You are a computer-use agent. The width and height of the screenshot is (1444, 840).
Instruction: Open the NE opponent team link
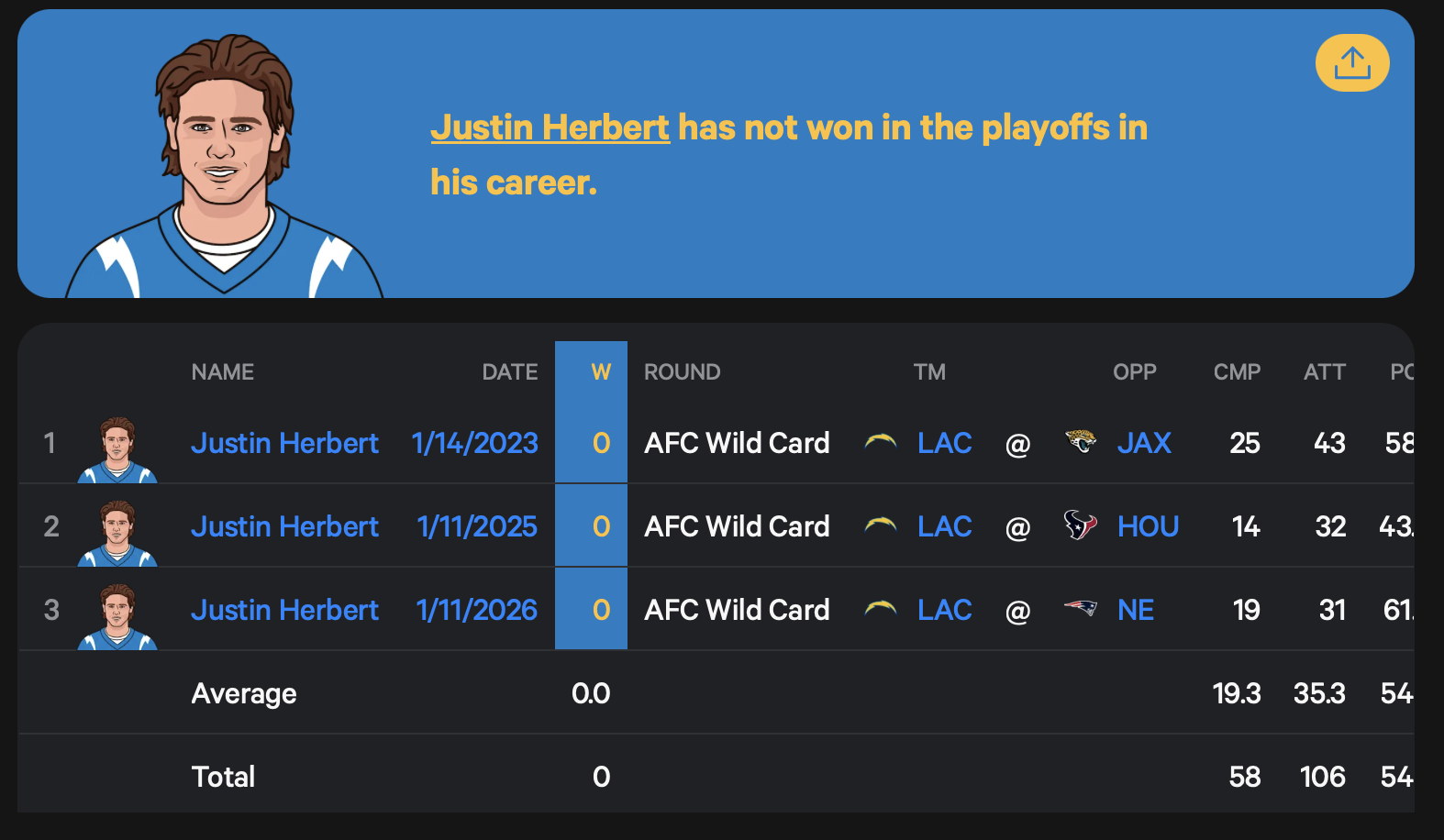pos(1136,610)
